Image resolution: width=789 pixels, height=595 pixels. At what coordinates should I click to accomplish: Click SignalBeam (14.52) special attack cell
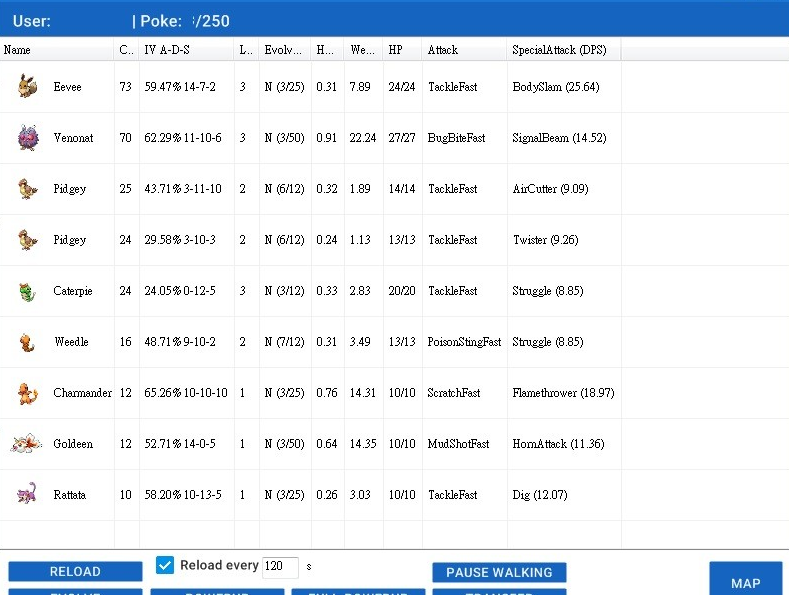pos(559,137)
